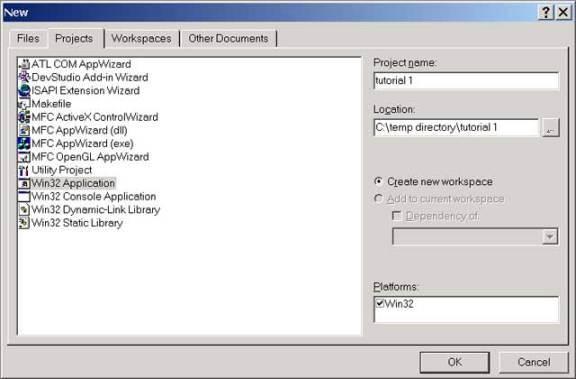Switch to the Workspaces tab

(x=141, y=39)
